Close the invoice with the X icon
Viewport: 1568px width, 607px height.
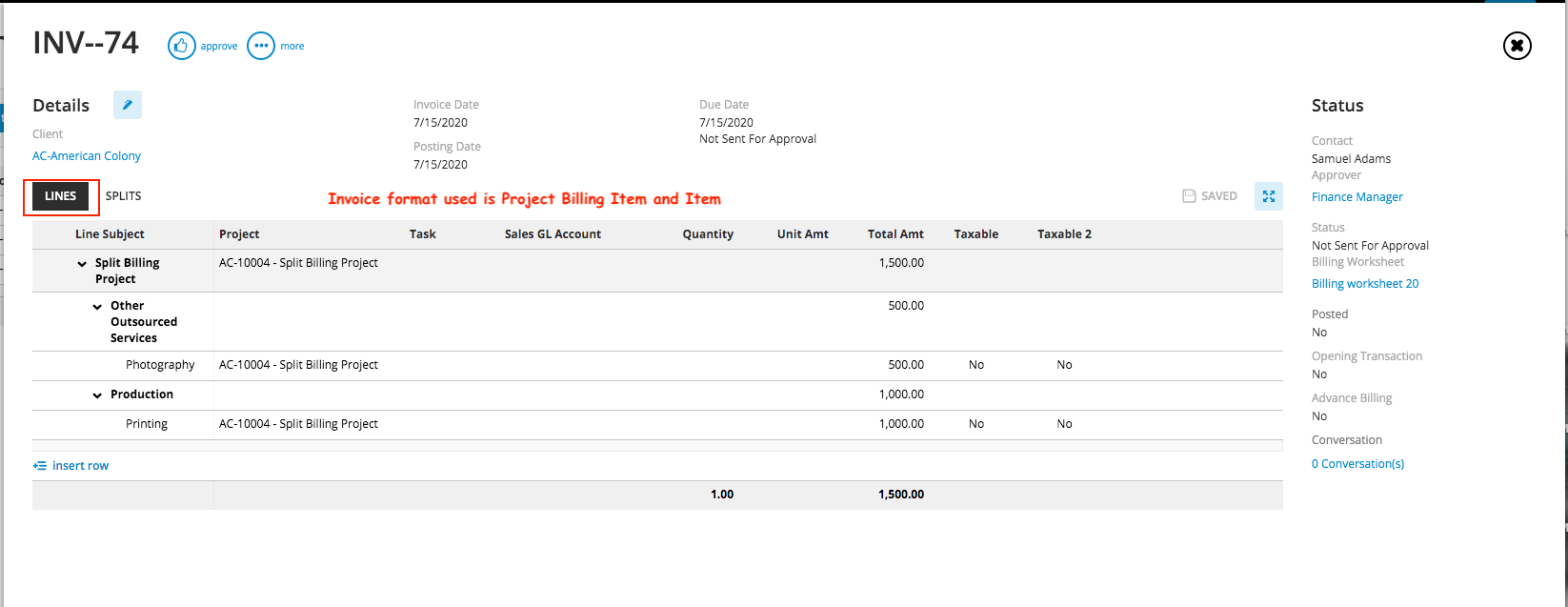(1518, 46)
